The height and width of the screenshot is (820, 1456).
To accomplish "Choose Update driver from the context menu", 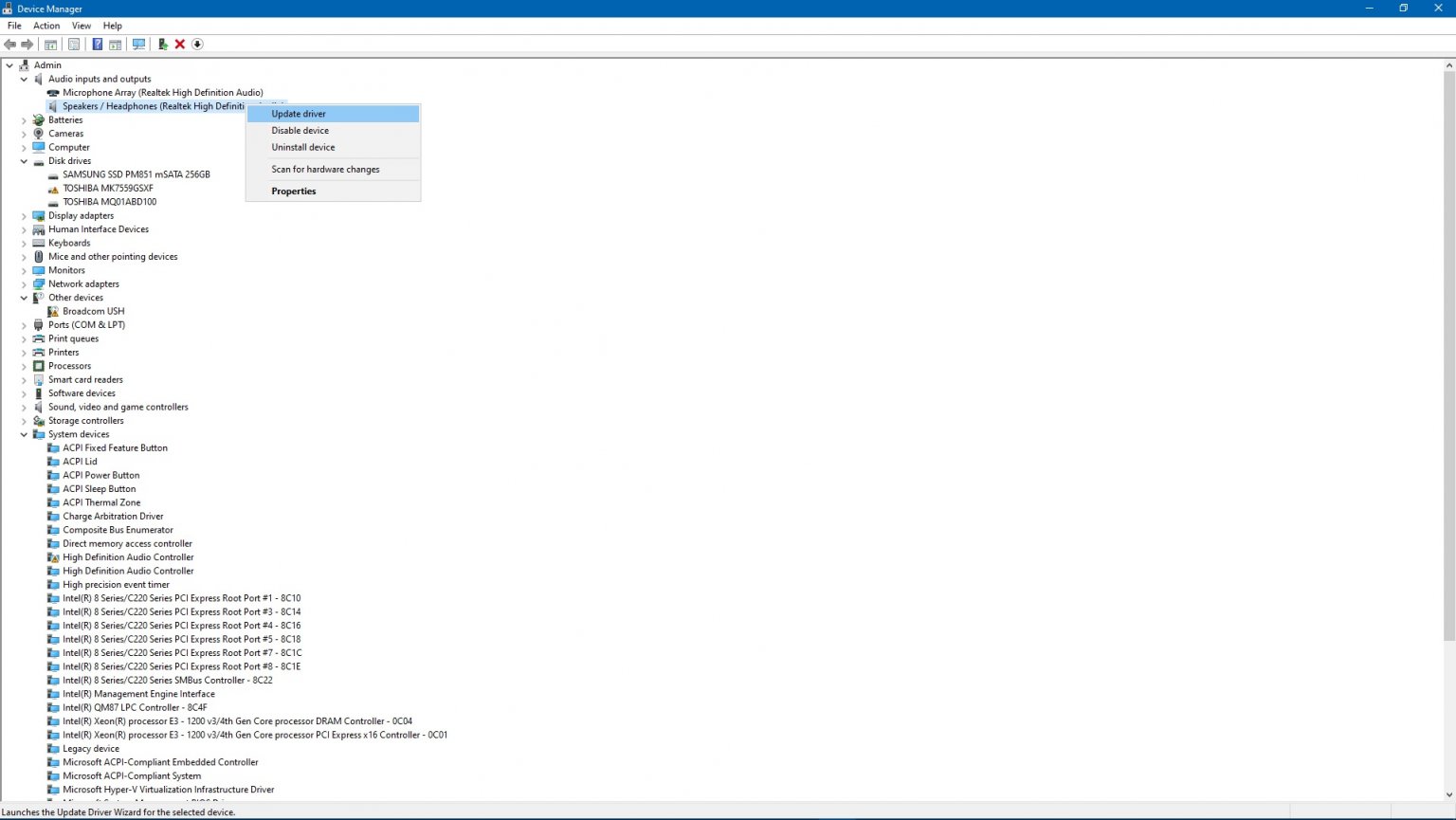I will (333, 114).
